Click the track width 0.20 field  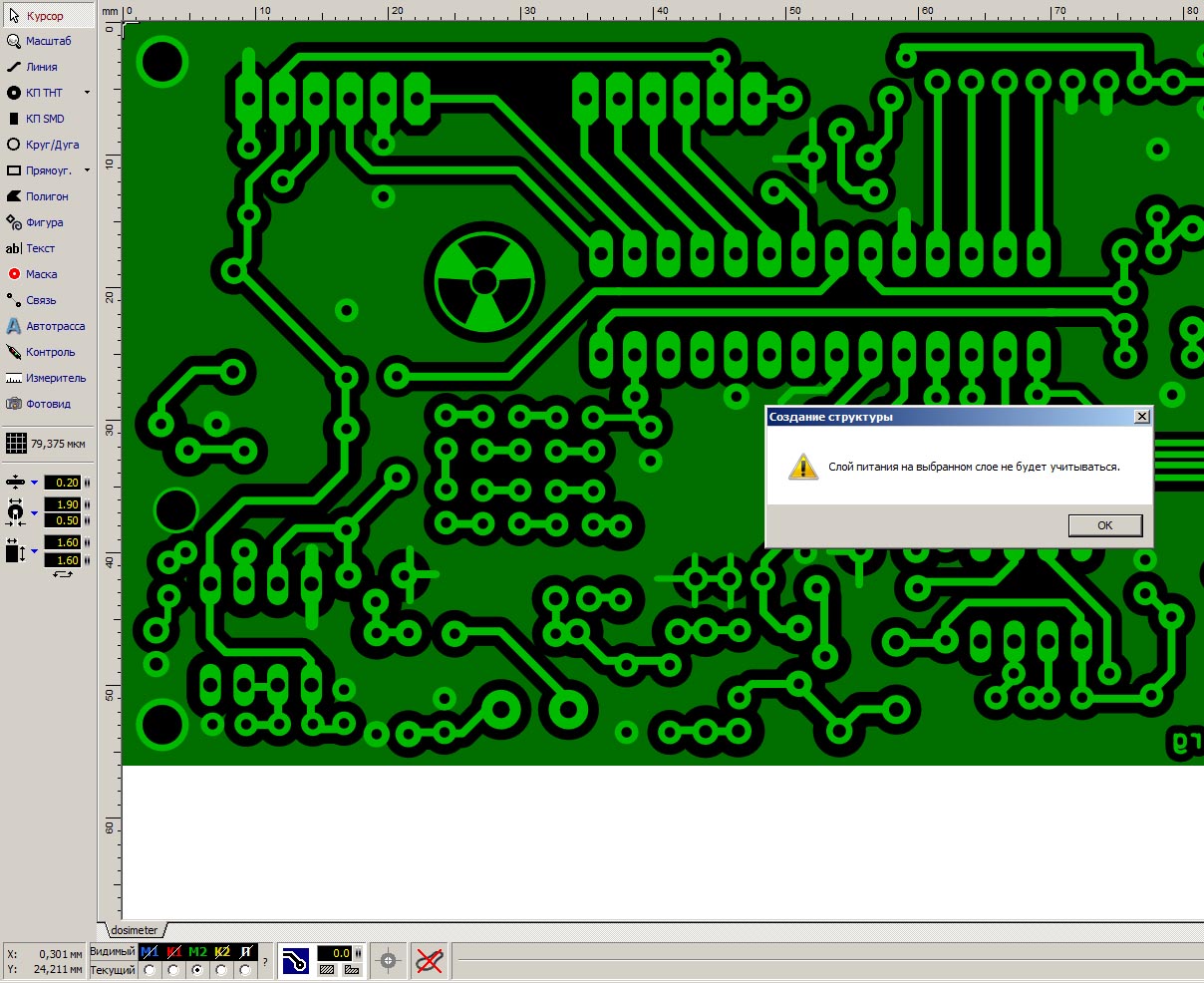pyautogui.click(x=62, y=483)
